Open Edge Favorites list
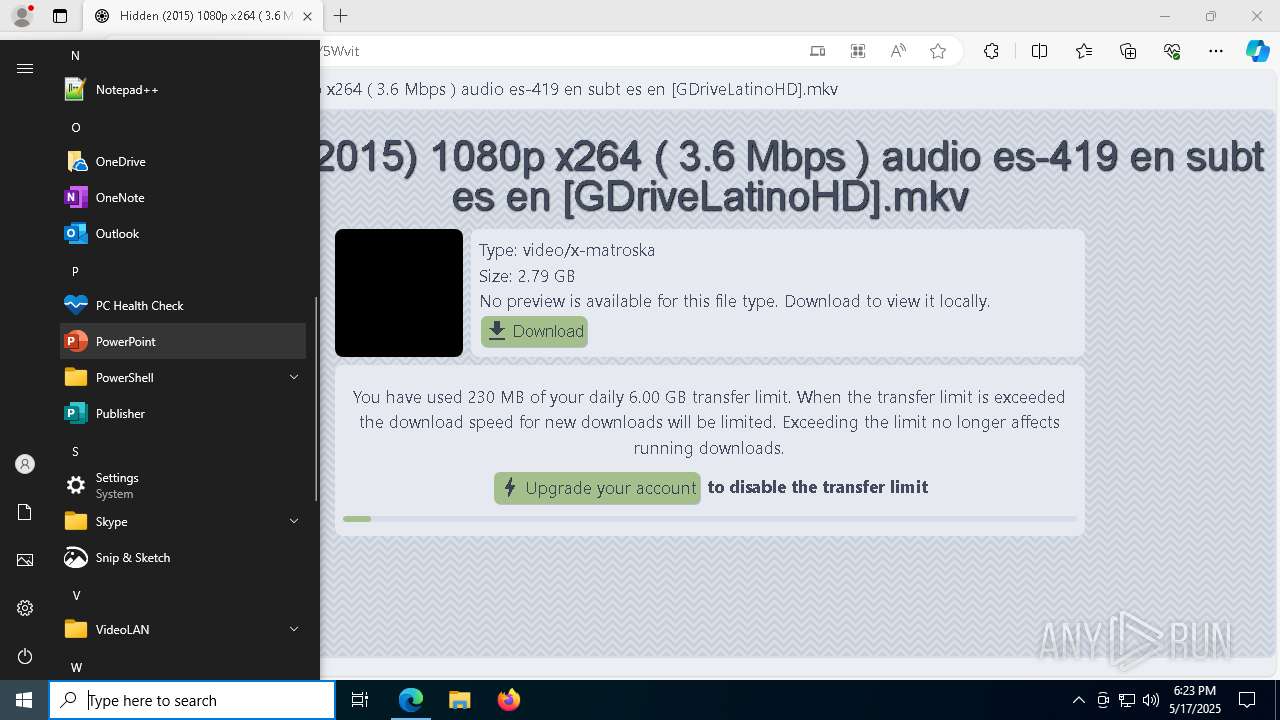1280x720 pixels. 1084,51
